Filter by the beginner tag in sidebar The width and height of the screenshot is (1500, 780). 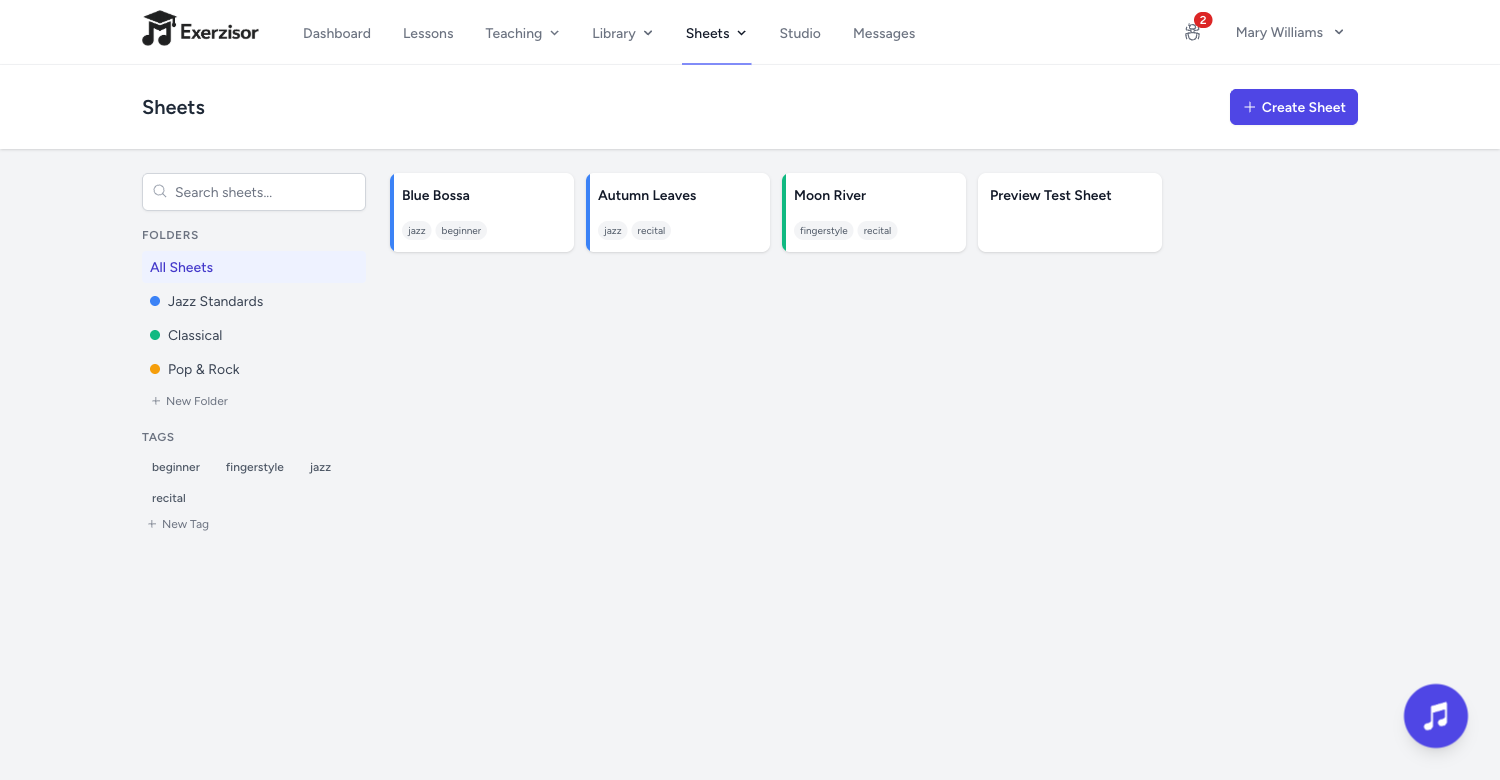176,467
